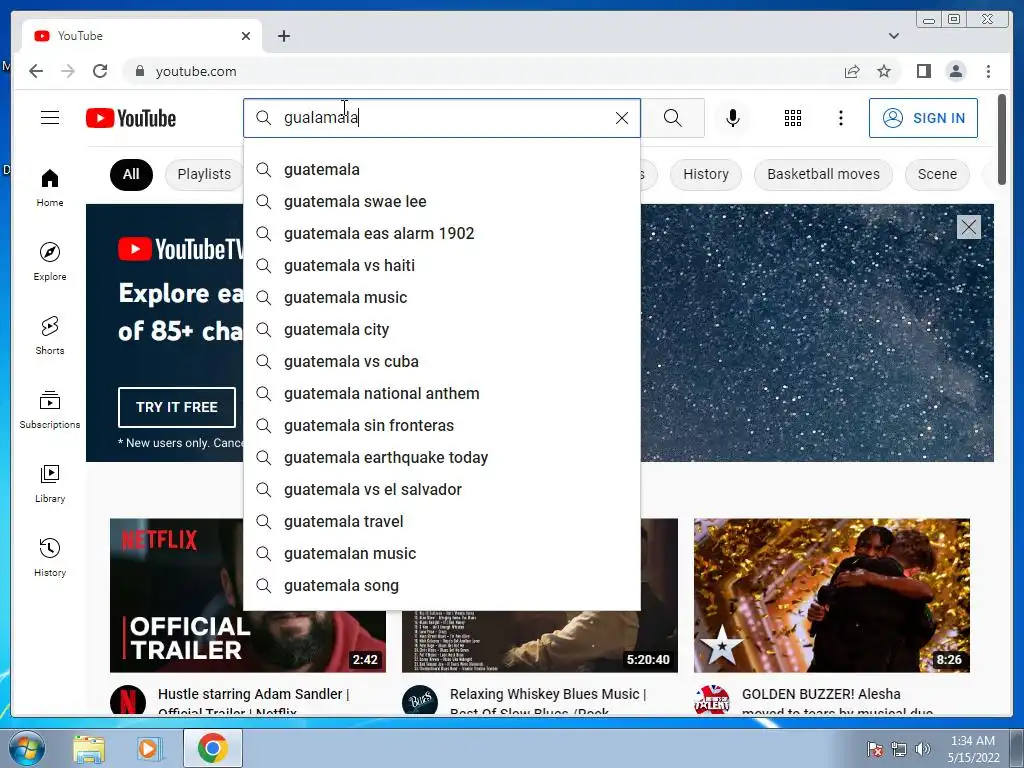1024x768 pixels.
Task: Close the YouTube tab
Action: pyautogui.click(x=246, y=36)
